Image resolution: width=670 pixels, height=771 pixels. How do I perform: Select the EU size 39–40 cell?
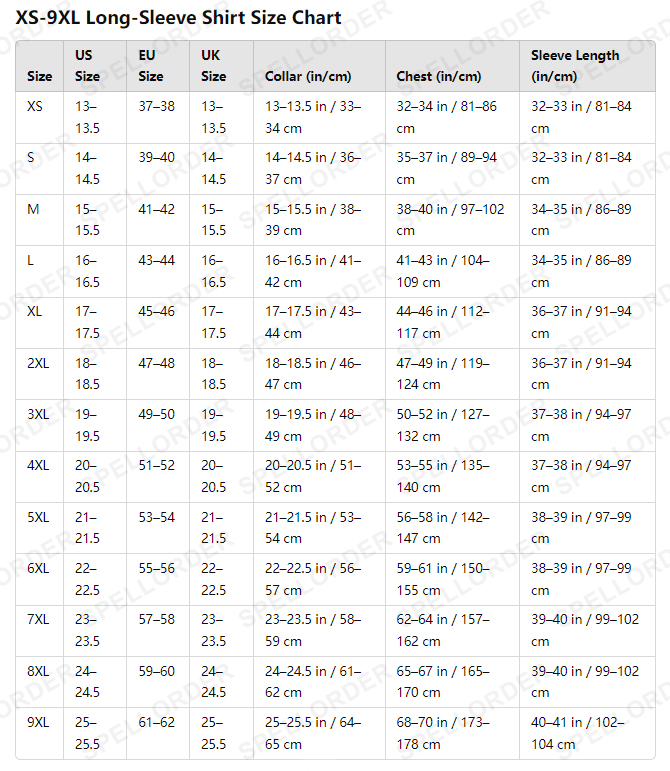[x=156, y=158]
